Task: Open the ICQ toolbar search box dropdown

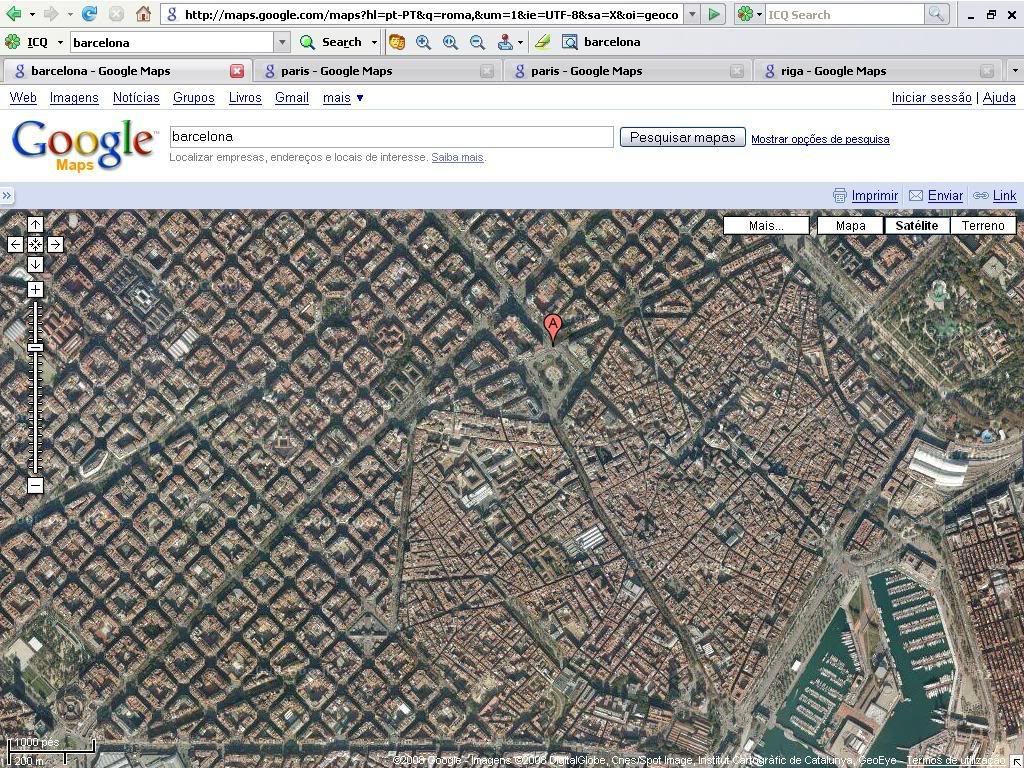Action: coord(282,42)
